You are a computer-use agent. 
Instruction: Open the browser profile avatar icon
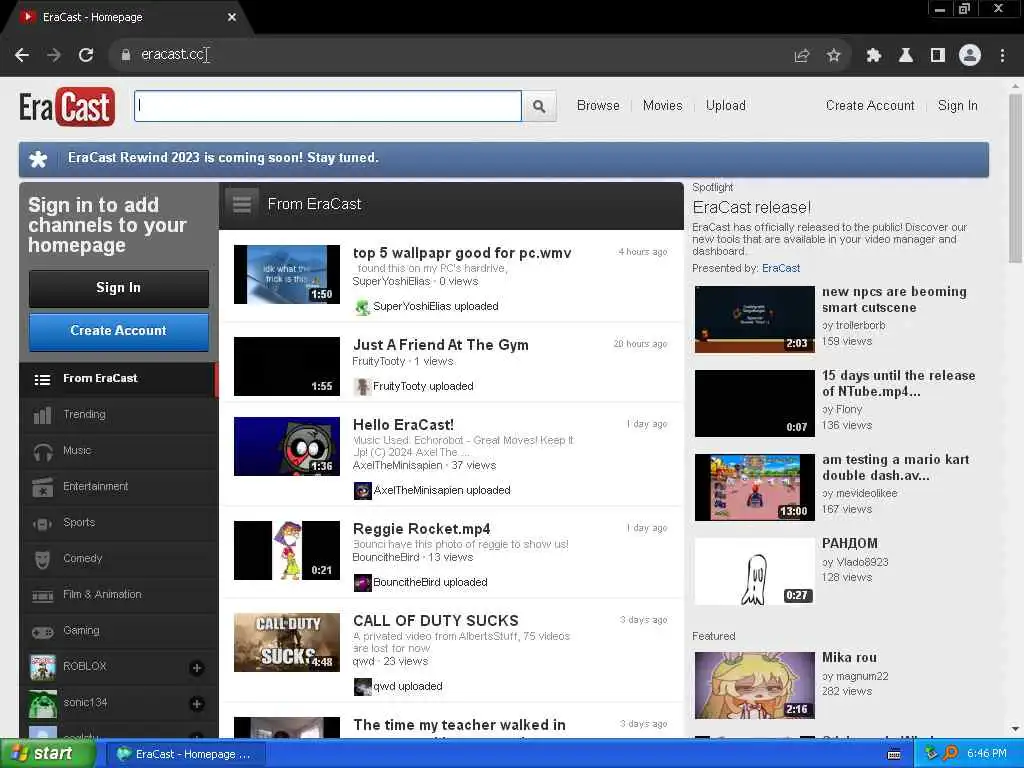coord(970,56)
